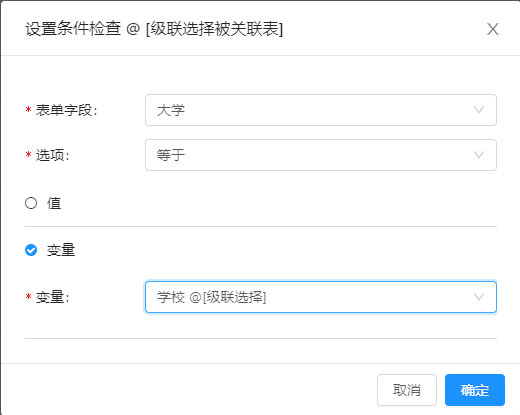
Task: Click the chevron arrow in 表单字段 dropdown
Action: pyautogui.click(x=479, y=110)
